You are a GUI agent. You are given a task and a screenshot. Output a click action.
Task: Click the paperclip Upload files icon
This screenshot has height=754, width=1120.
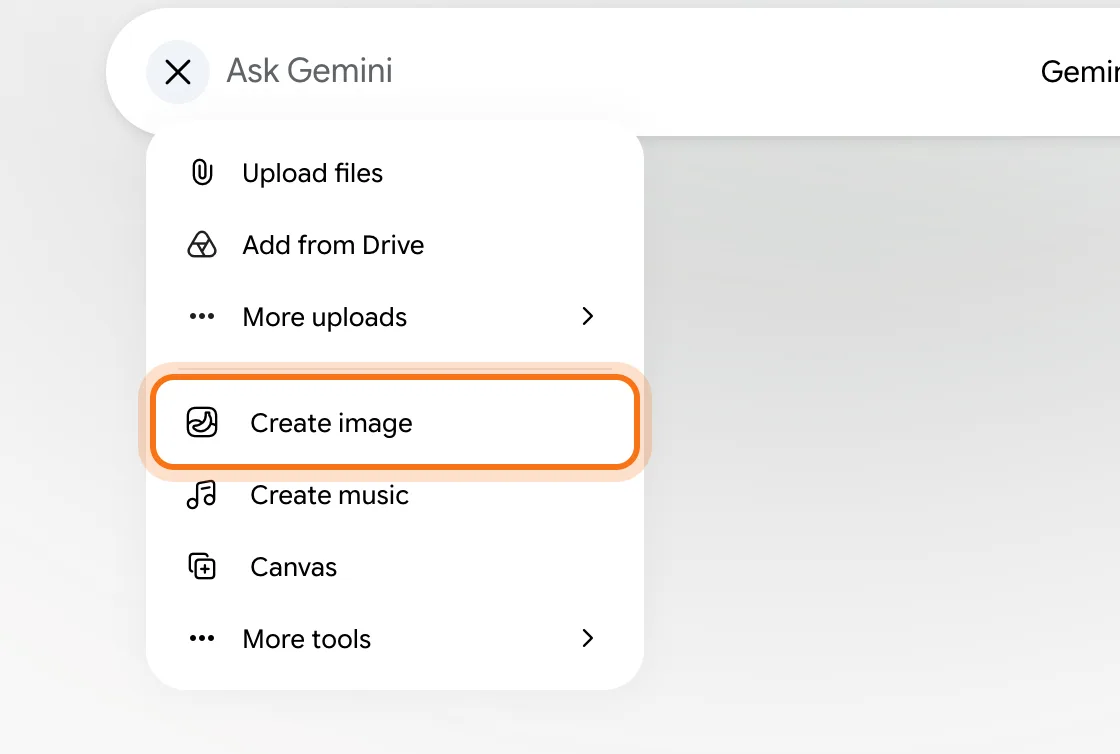[202, 173]
